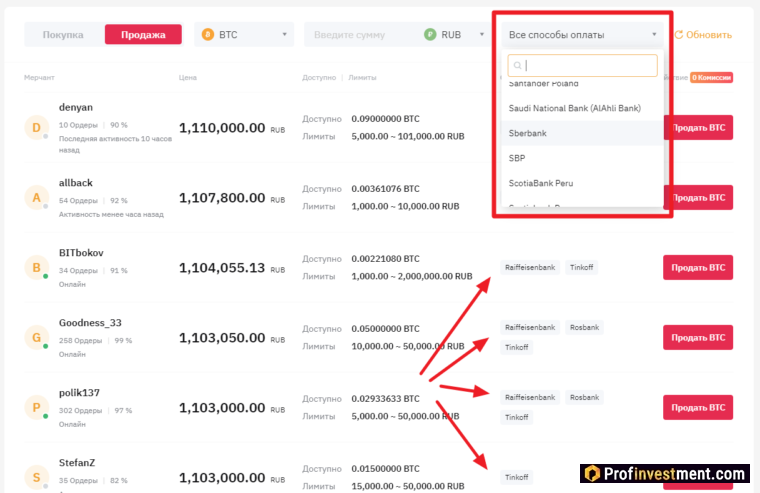Click the Доступно column header
This screenshot has height=493, width=760.
coord(319,78)
